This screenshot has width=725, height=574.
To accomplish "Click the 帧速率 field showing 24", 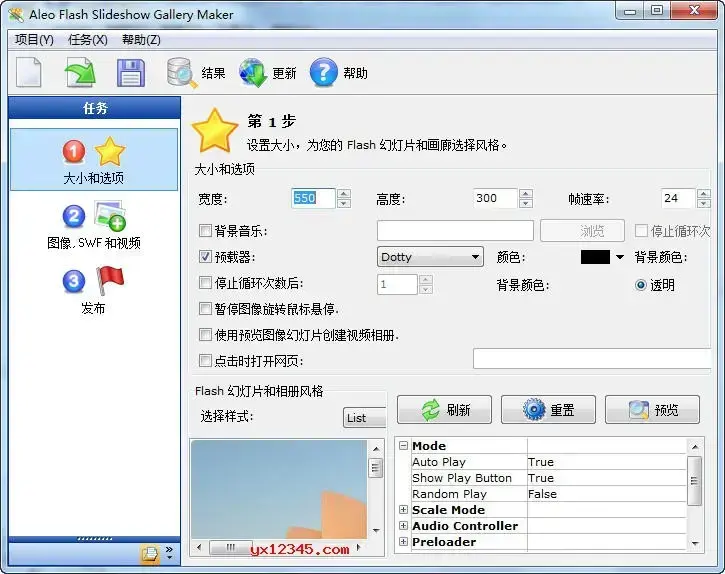I will (678, 198).
